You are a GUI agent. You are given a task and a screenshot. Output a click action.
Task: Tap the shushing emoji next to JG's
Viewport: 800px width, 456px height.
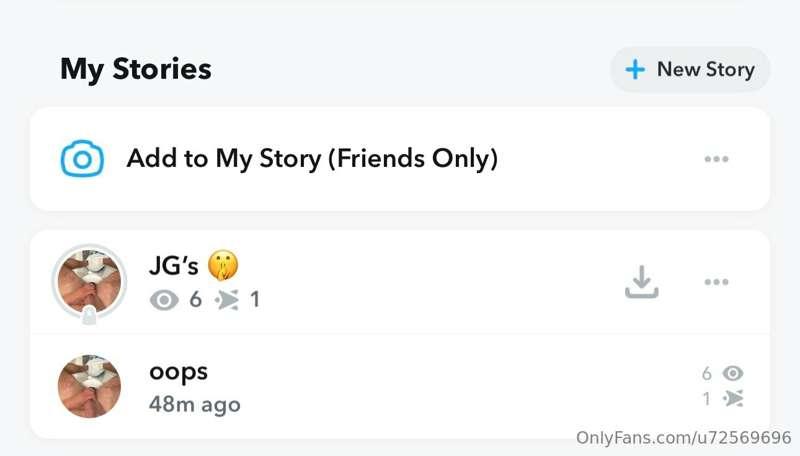223,266
